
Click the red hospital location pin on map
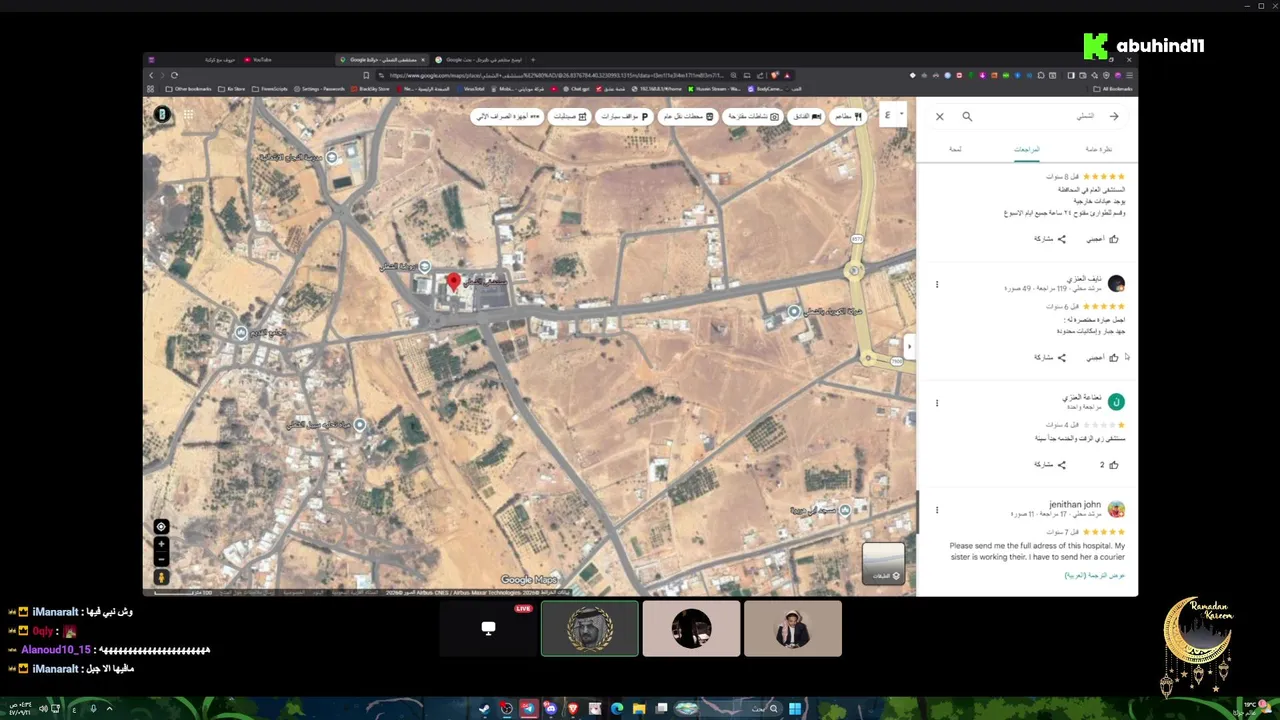click(x=454, y=282)
